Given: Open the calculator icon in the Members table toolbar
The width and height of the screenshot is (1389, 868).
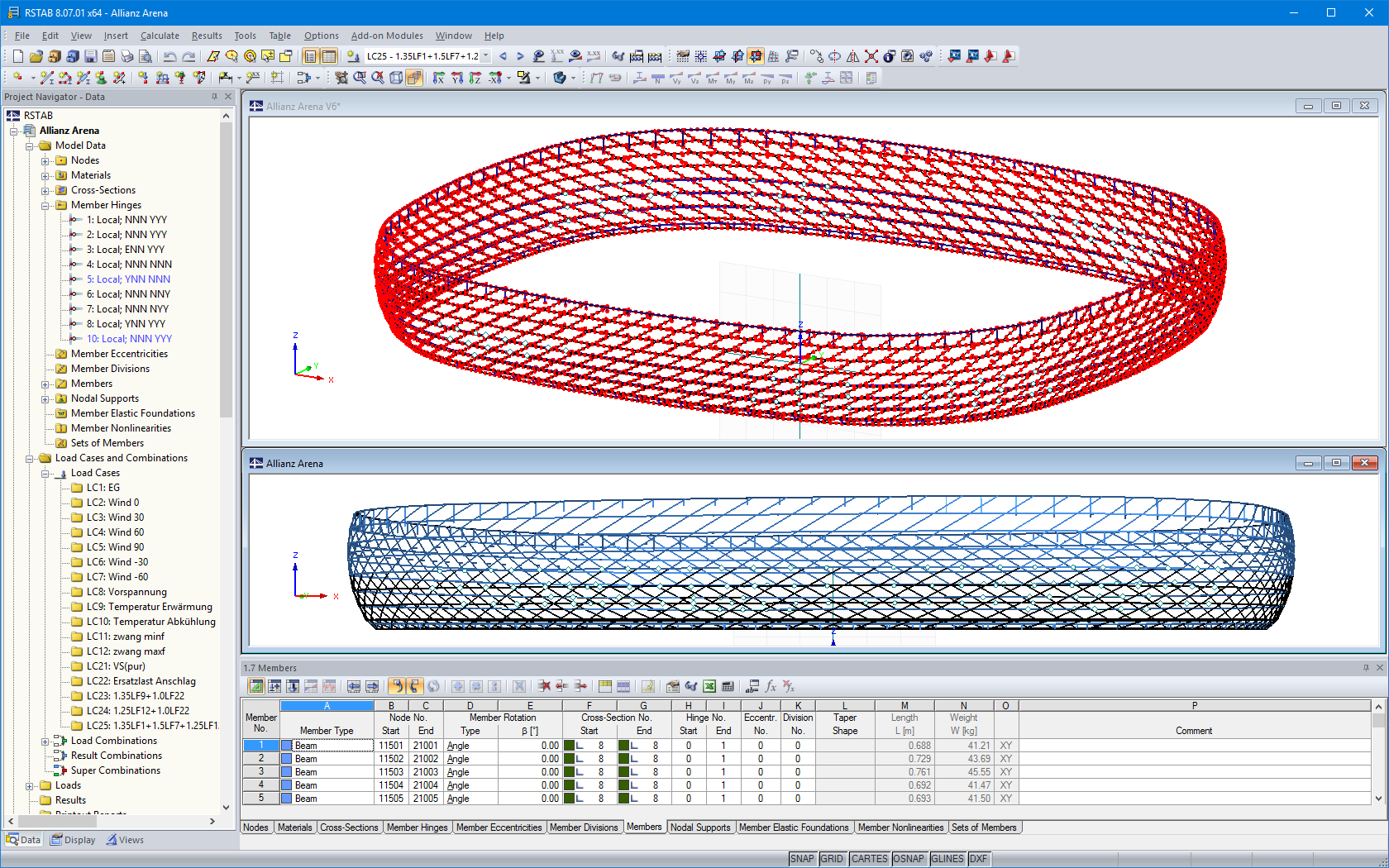Looking at the screenshot, I should coord(727,686).
